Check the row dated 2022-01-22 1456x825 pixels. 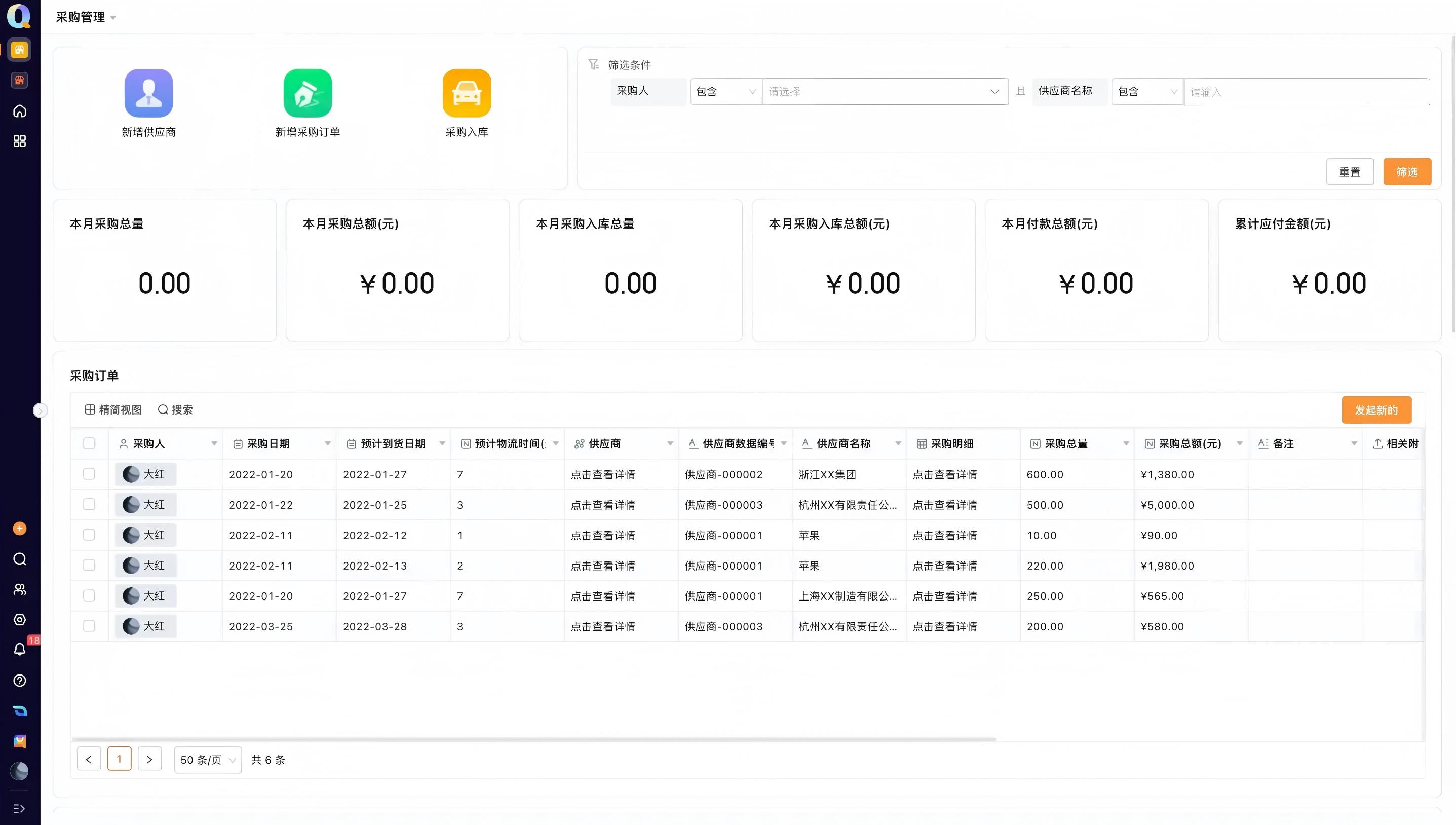point(89,504)
